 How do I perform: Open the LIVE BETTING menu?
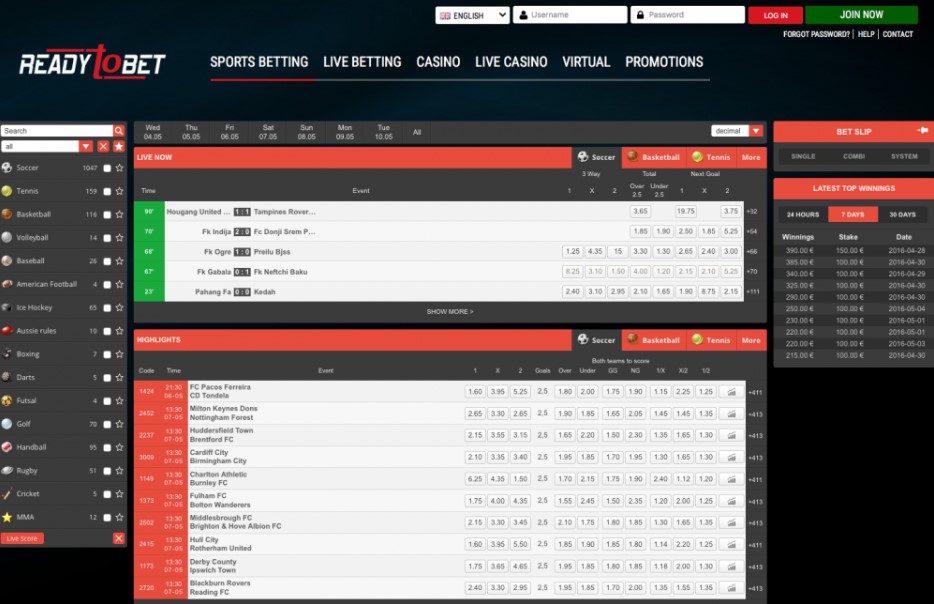tap(362, 62)
